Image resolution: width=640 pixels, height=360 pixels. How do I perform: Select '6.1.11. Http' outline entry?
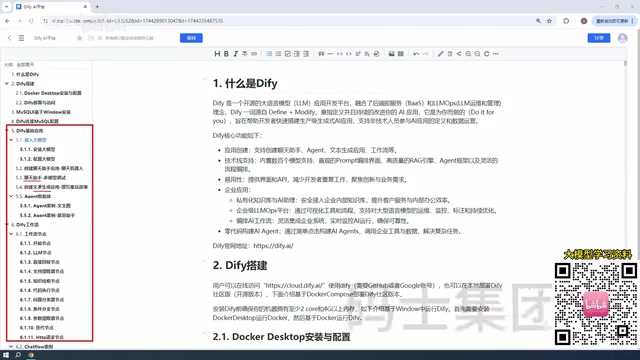coord(42,337)
